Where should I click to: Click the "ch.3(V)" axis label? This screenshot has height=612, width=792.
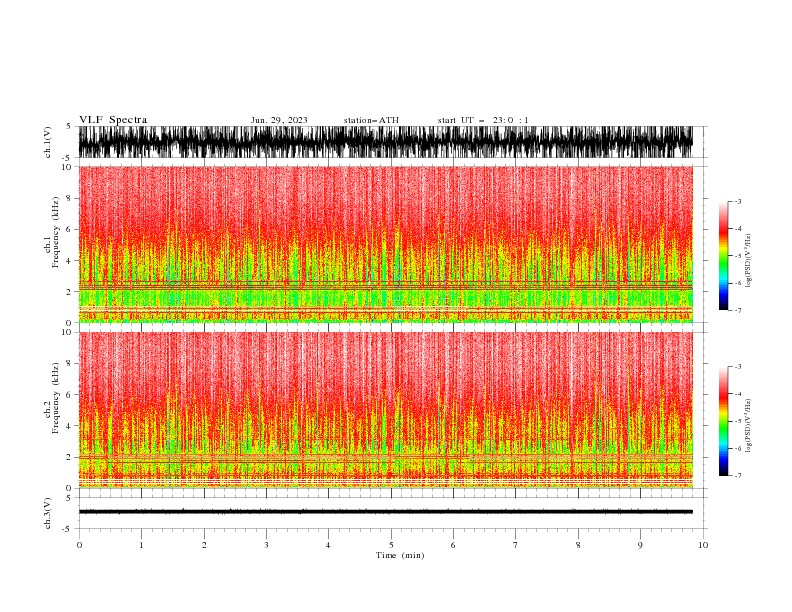[48, 513]
